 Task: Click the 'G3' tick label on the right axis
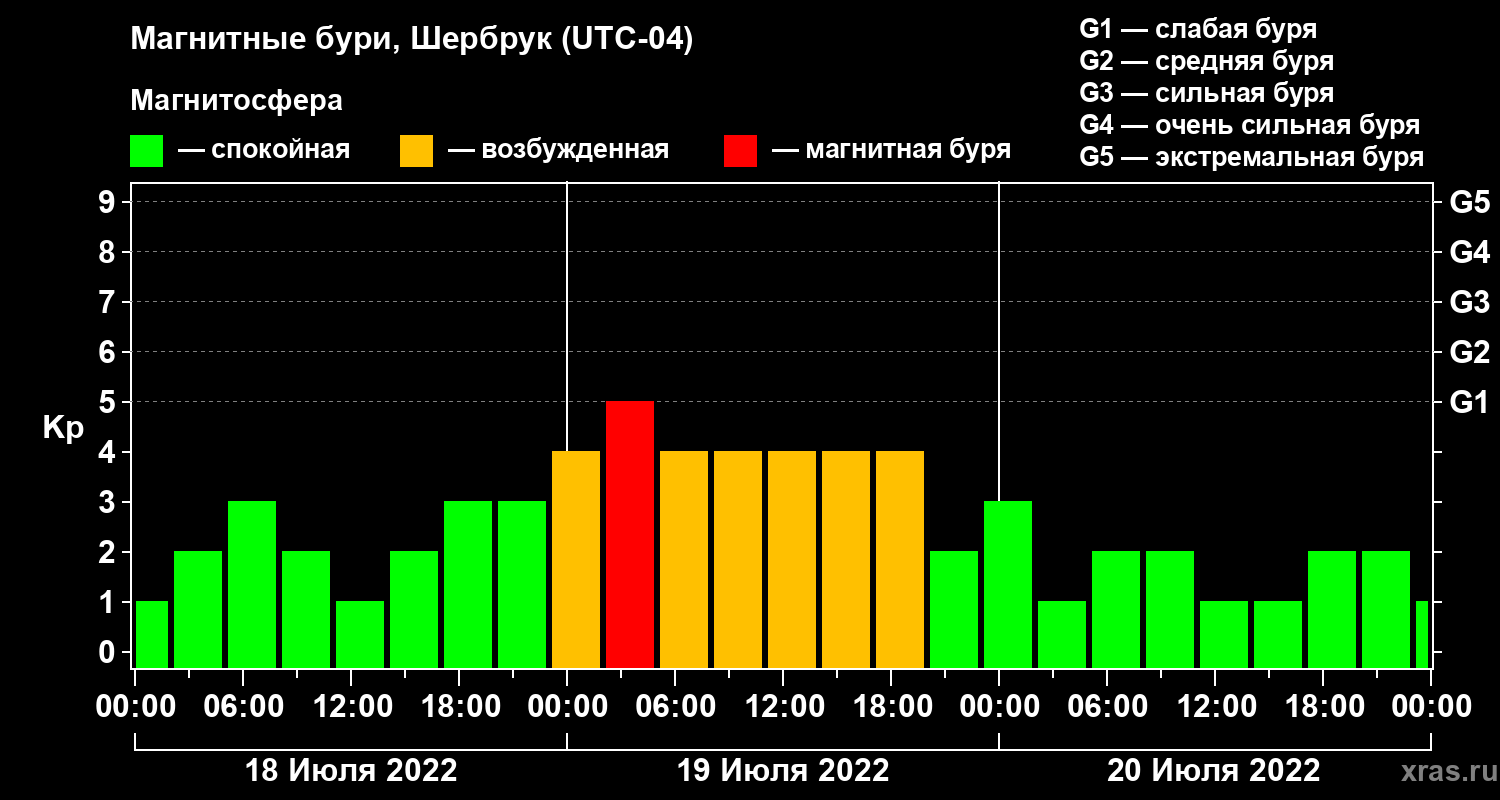click(1469, 302)
